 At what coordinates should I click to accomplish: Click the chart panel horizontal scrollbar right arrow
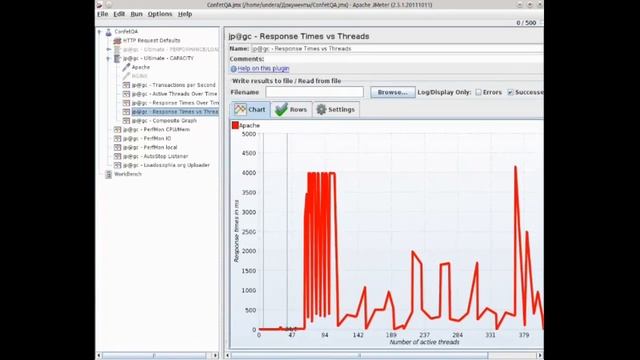click(x=540, y=356)
